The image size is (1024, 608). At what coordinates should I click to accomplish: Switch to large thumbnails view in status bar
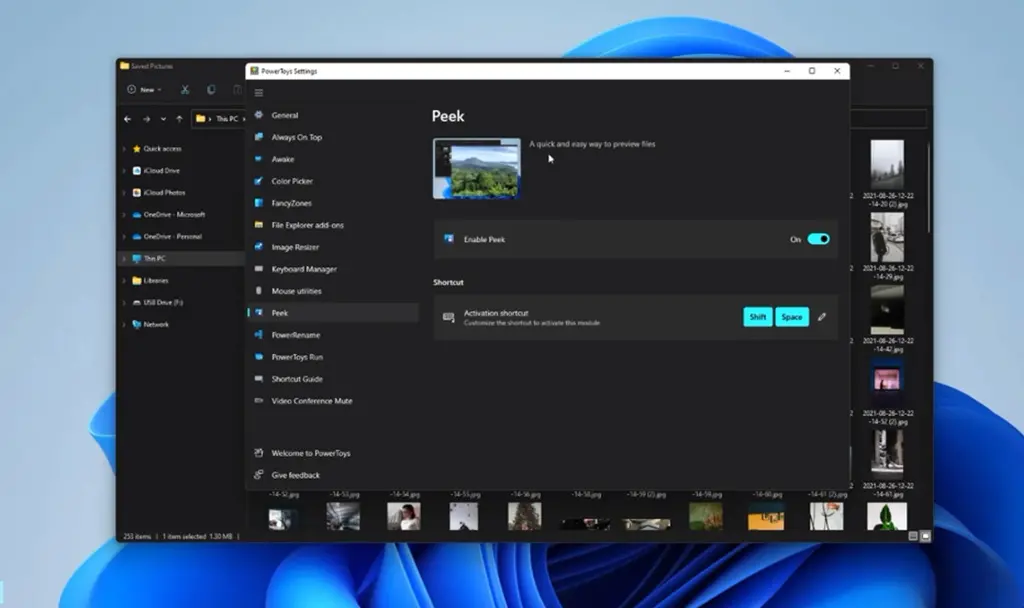click(925, 536)
